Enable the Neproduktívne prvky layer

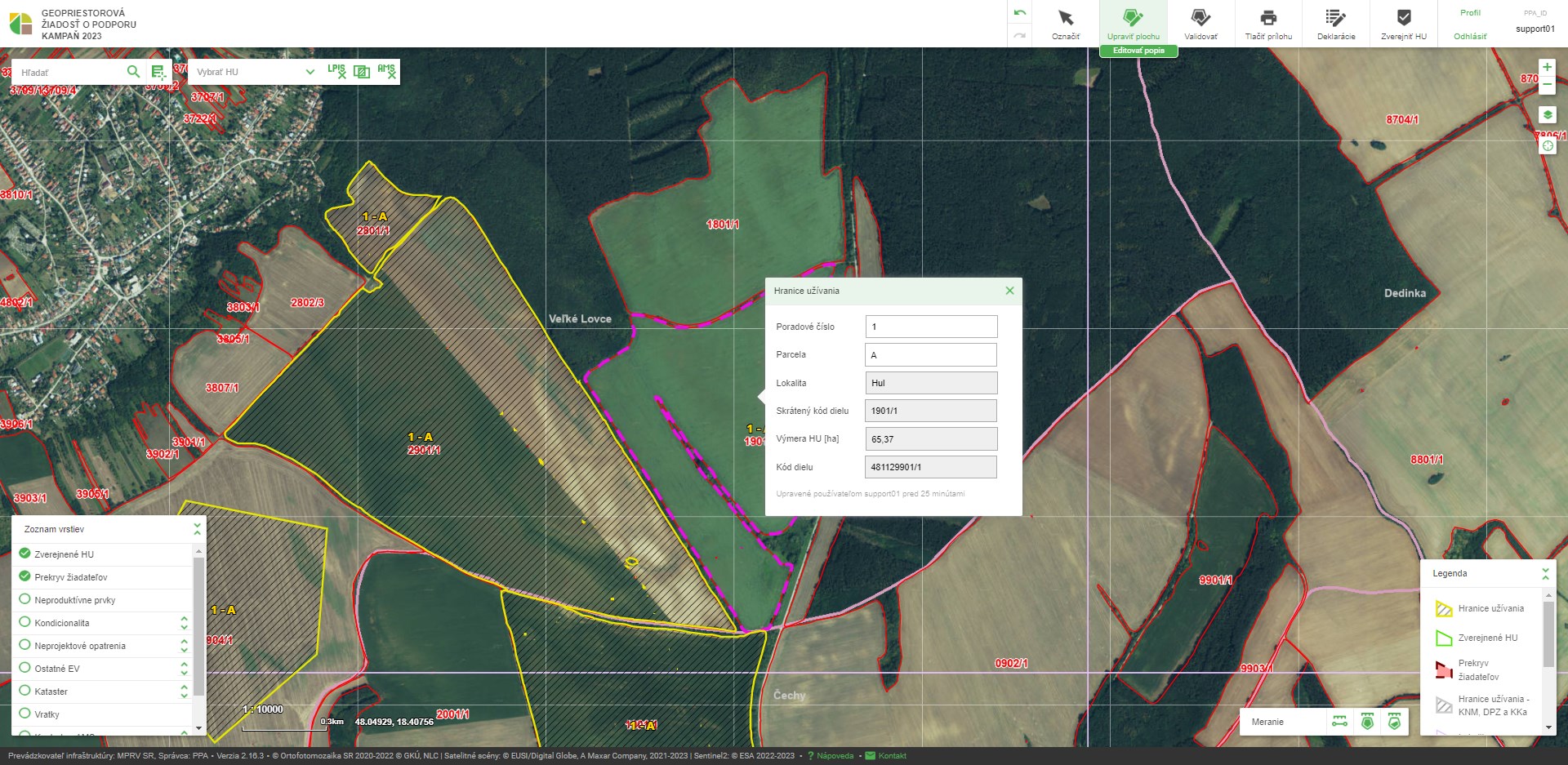tap(24, 599)
